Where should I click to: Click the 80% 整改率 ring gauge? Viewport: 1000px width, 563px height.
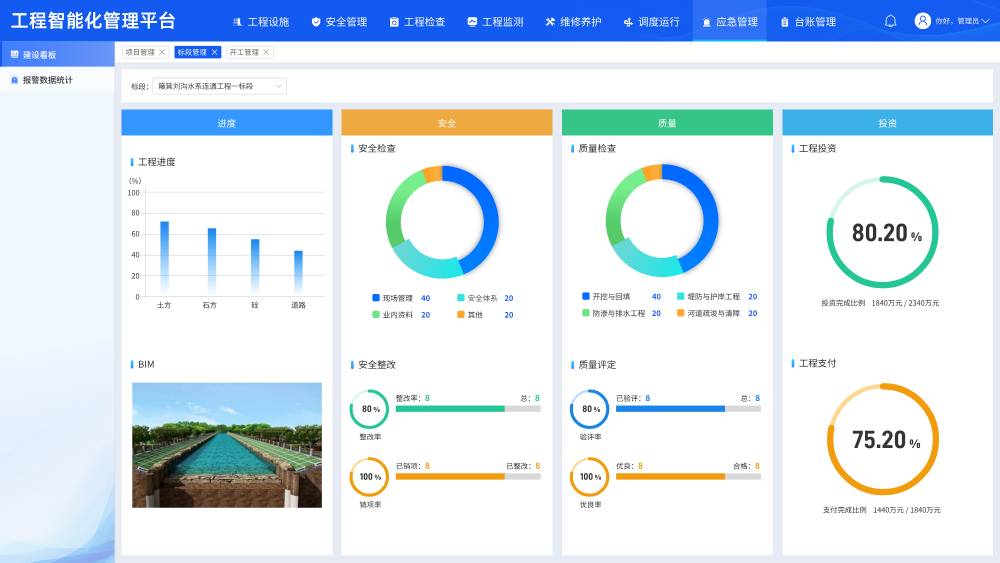tap(369, 409)
